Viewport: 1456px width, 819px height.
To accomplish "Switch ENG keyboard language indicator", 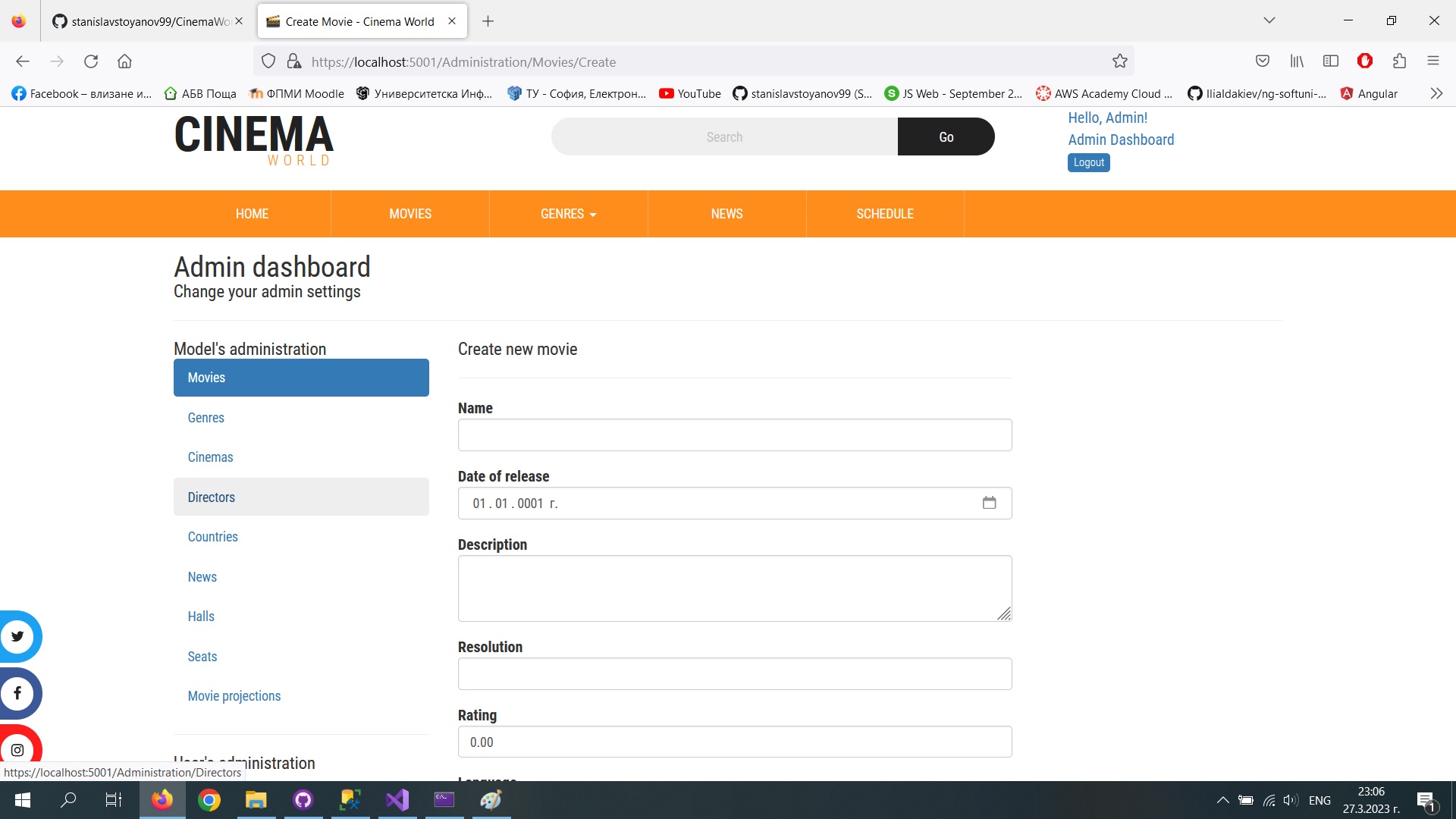I will 1319,800.
